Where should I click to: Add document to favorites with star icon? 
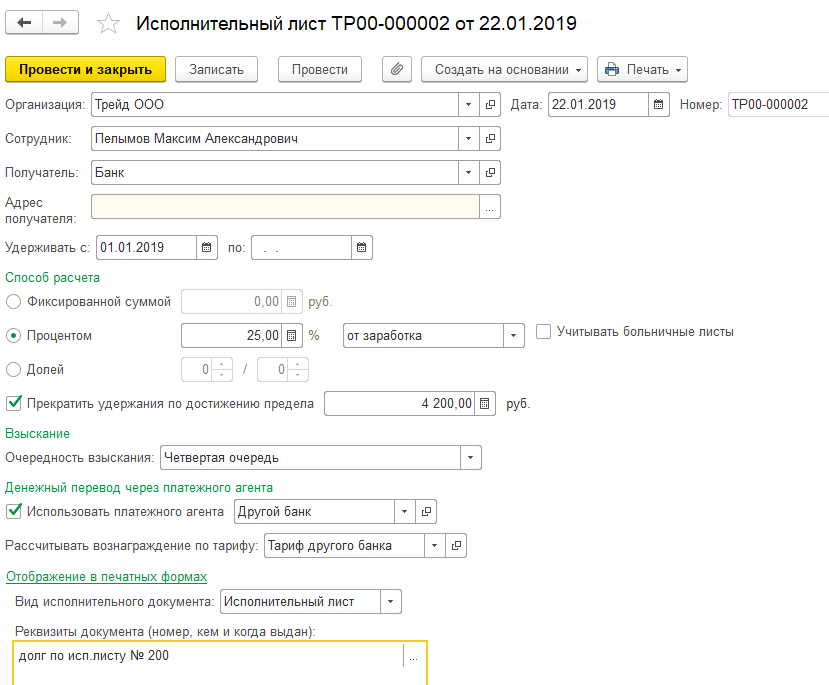(108, 24)
